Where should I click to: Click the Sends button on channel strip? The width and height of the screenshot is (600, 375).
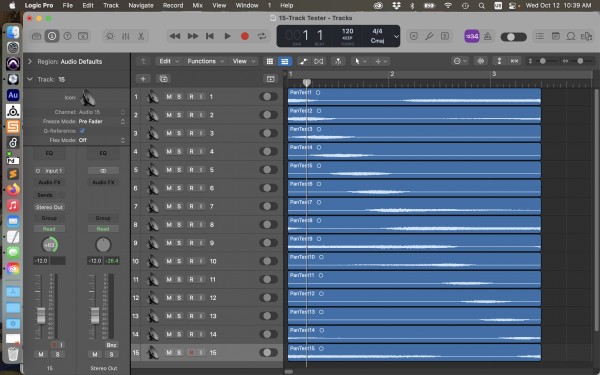45,195
